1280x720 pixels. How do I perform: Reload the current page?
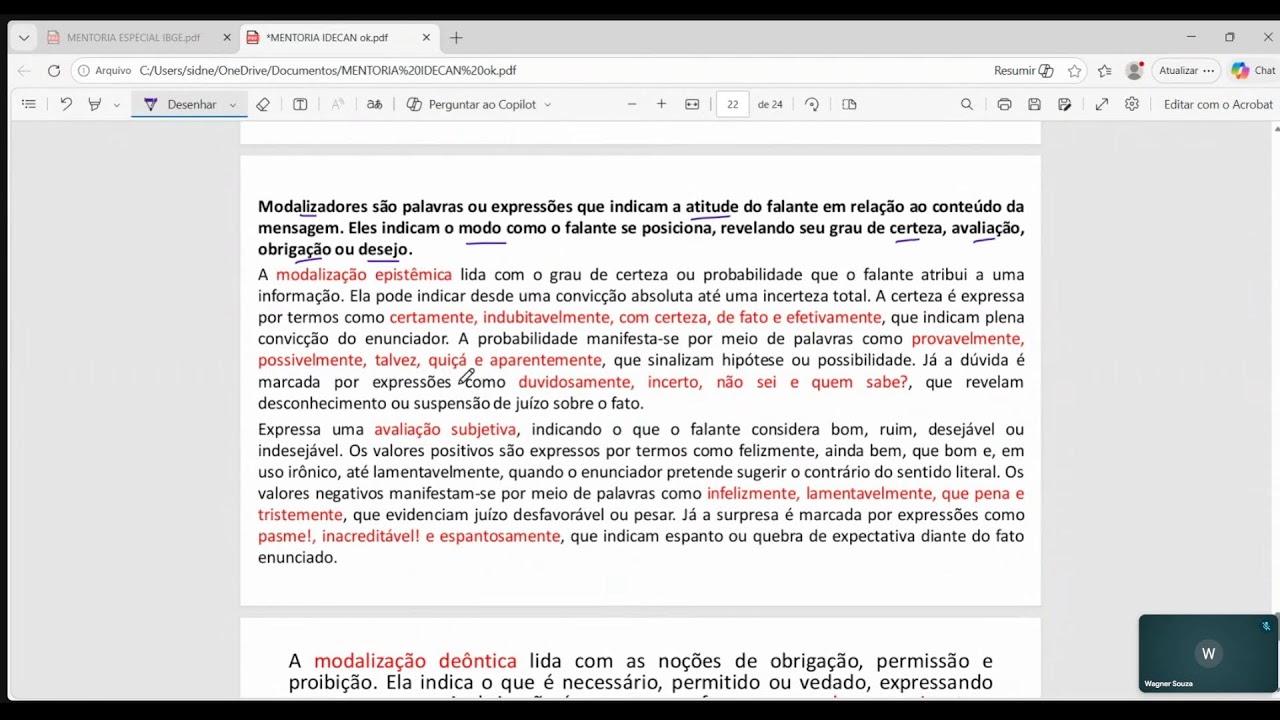[54, 71]
